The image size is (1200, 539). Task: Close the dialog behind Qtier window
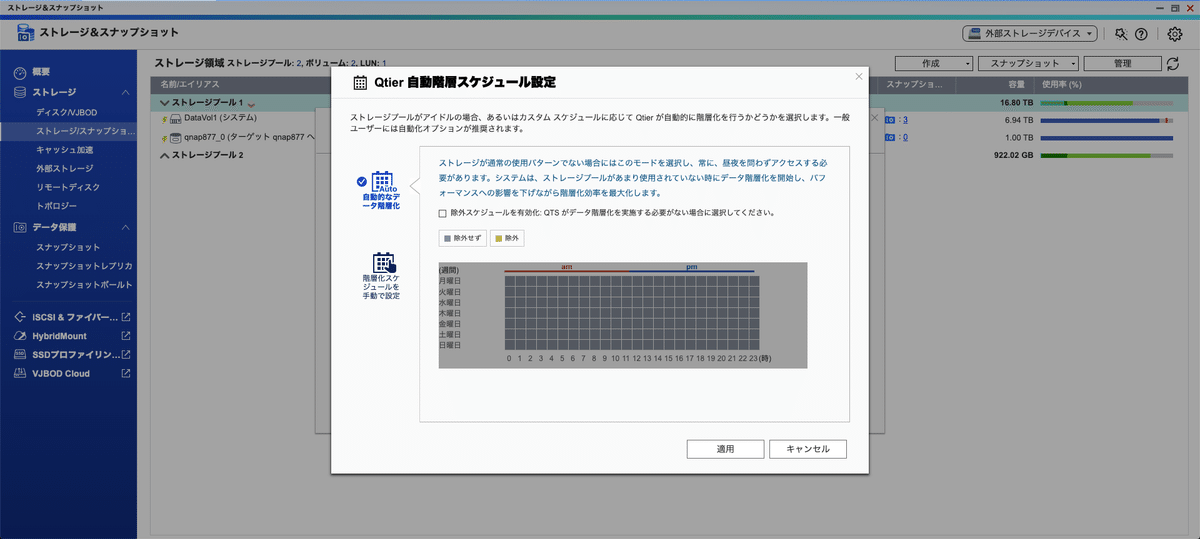(876, 117)
